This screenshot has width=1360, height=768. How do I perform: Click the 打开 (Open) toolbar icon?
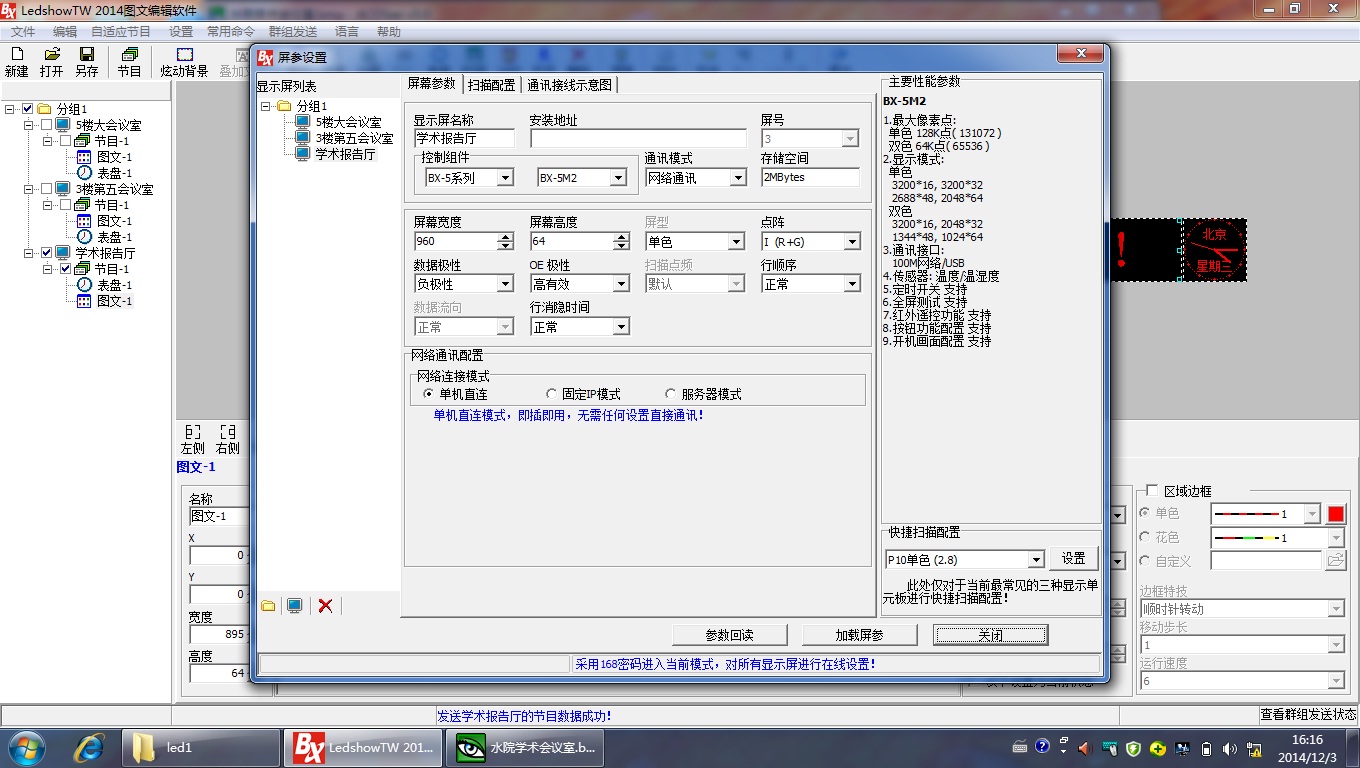pos(52,61)
